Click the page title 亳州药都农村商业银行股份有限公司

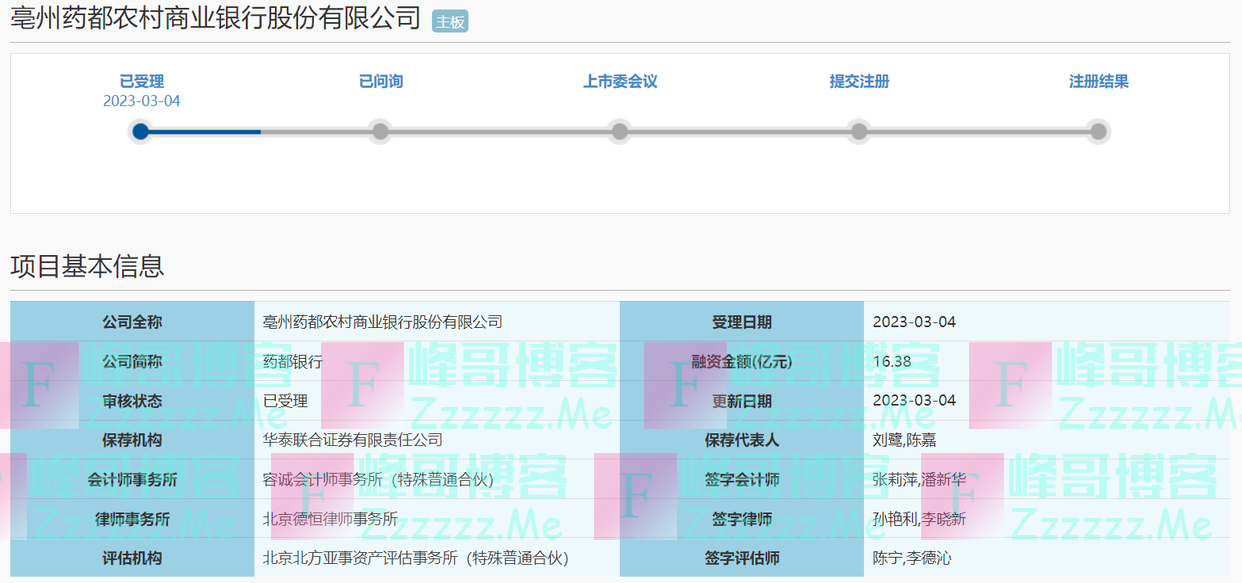[x=215, y=18]
